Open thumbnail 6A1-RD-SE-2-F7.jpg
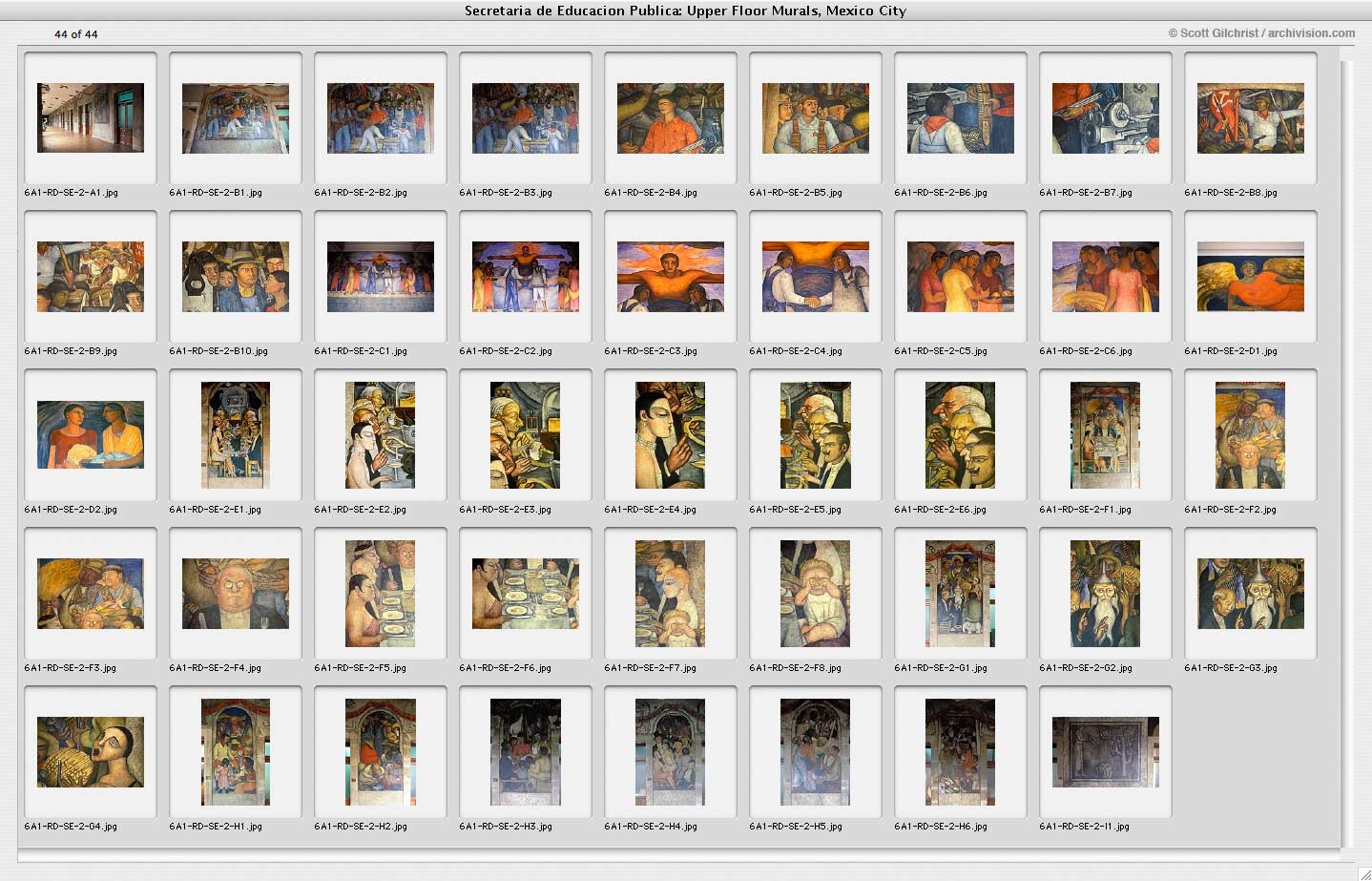This screenshot has width=1372, height=881. point(671,594)
